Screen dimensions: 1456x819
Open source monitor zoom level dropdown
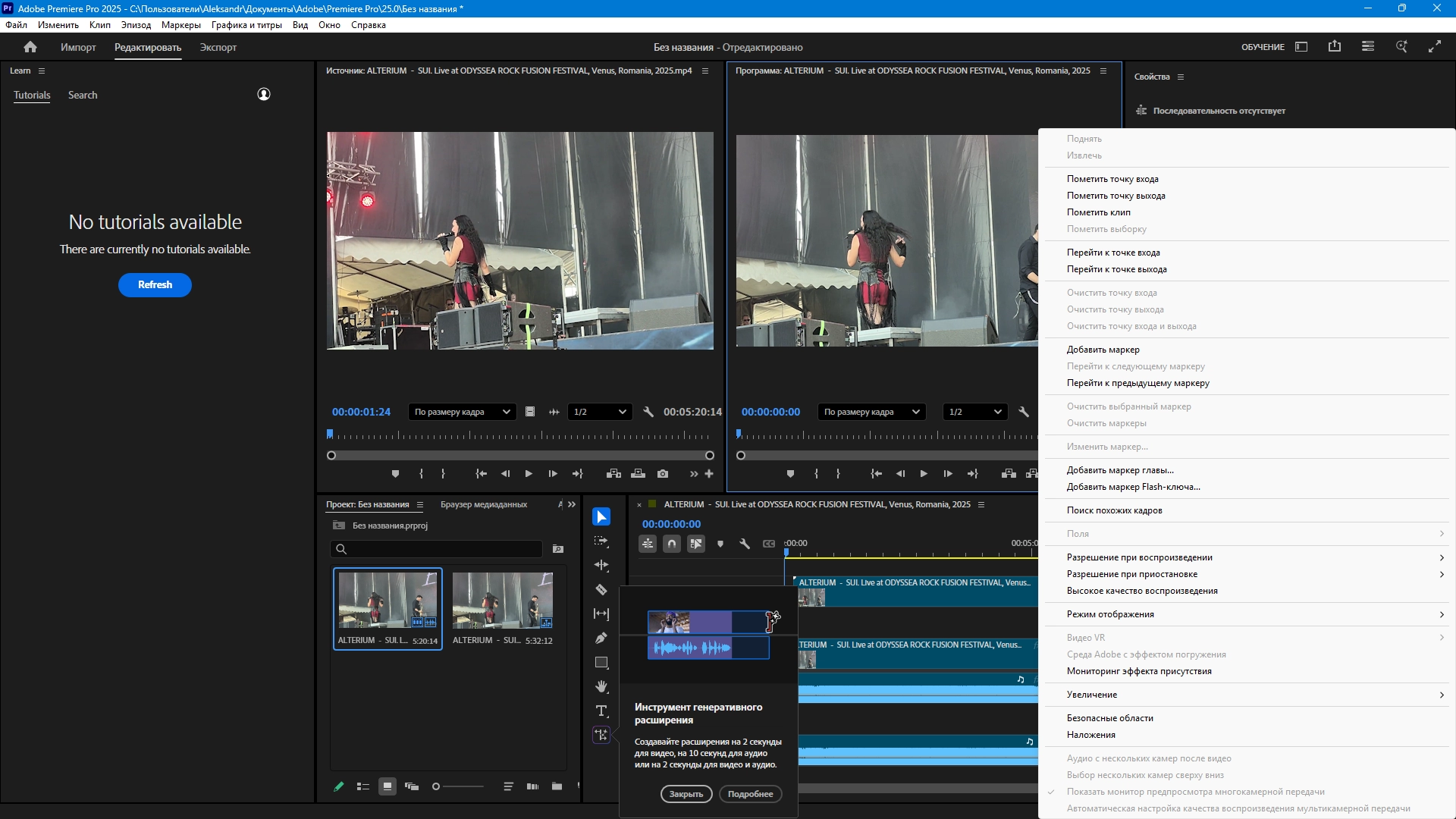click(x=462, y=412)
